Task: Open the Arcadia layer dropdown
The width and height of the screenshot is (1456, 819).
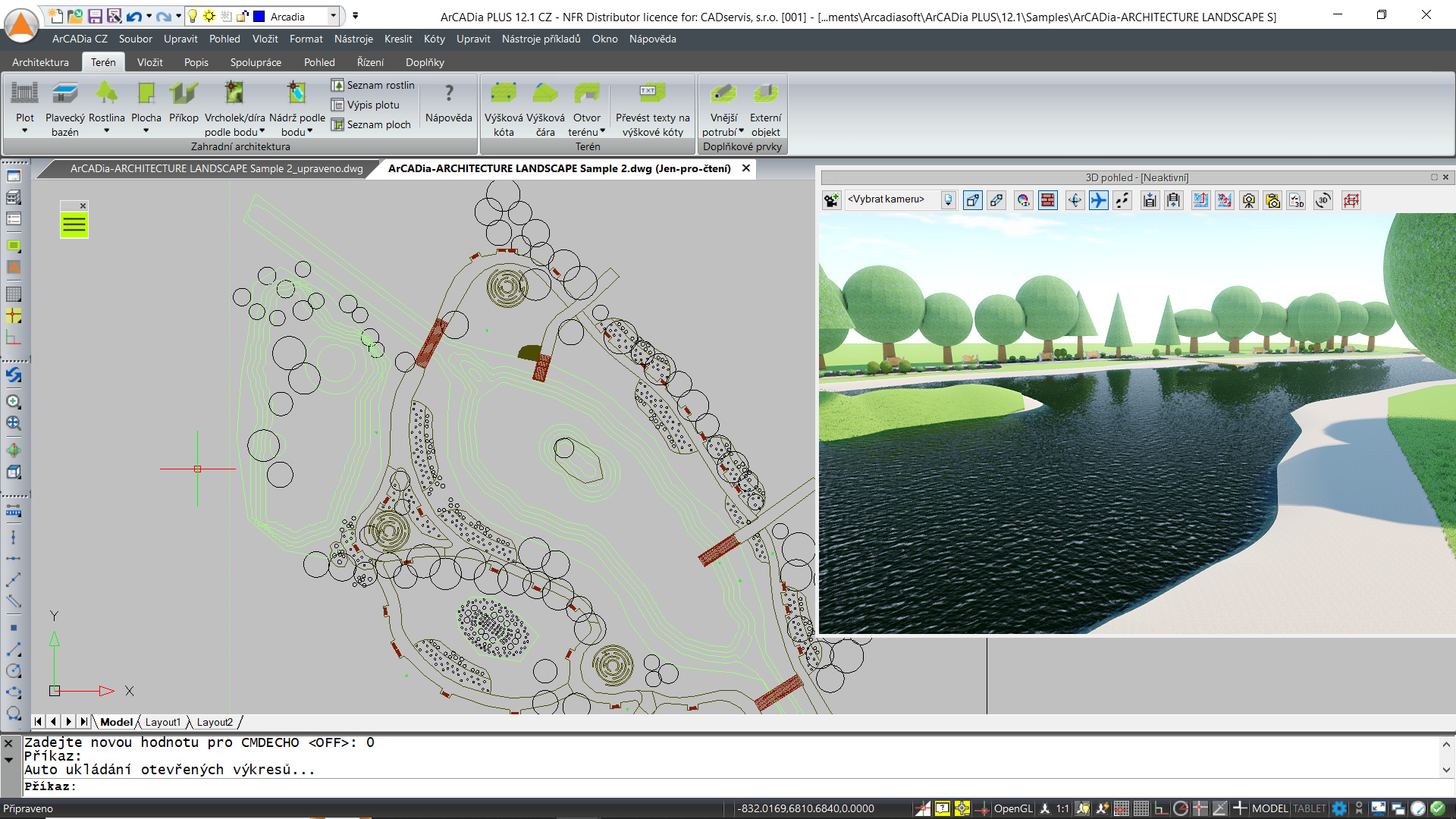Action: pyautogui.click(x=333, y=16)
